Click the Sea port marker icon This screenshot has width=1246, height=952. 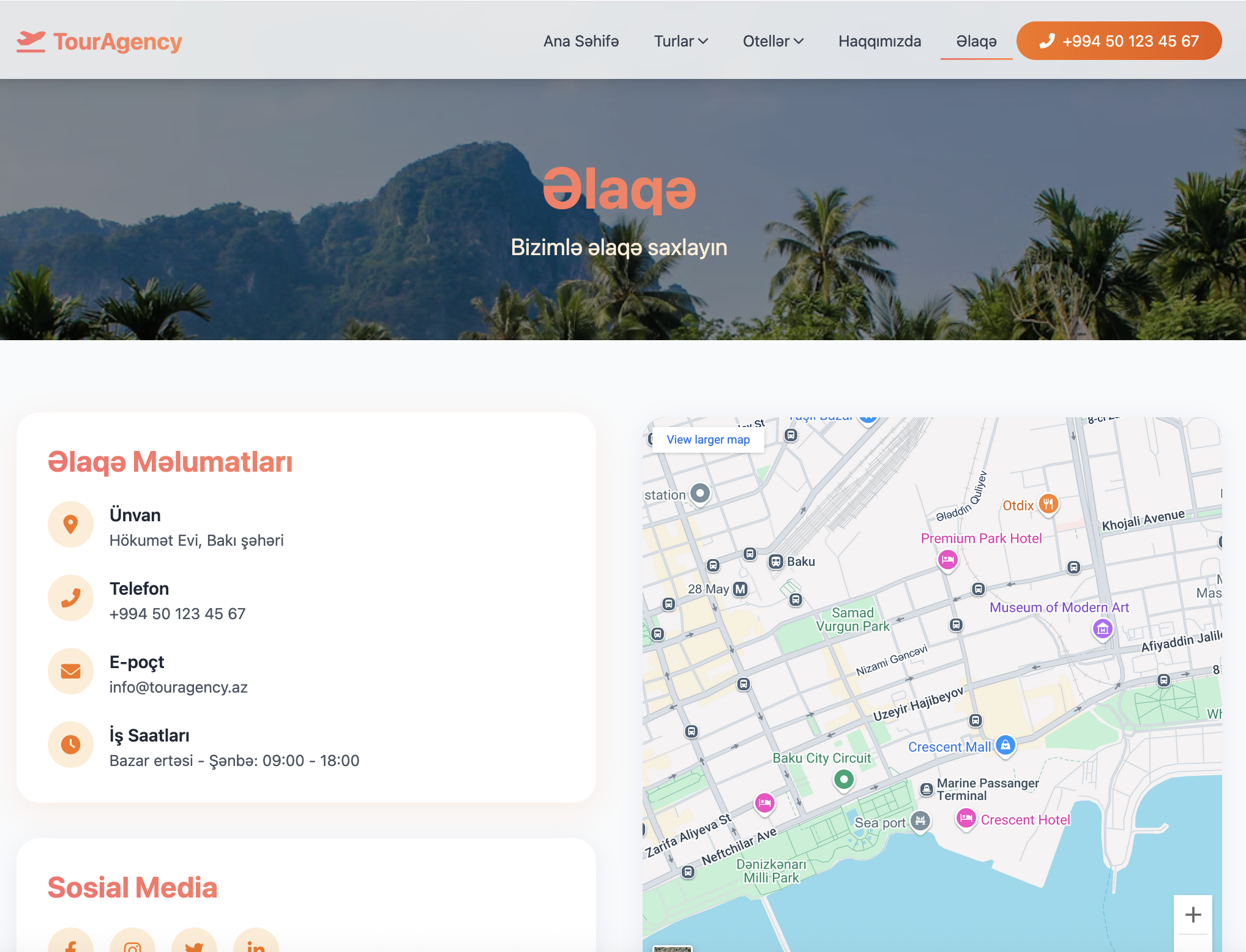[920, 821]
